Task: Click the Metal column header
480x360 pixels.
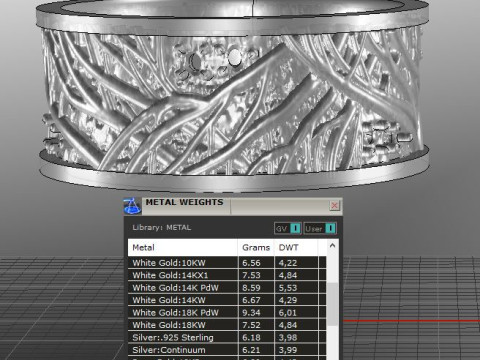Action: [183, 247]
